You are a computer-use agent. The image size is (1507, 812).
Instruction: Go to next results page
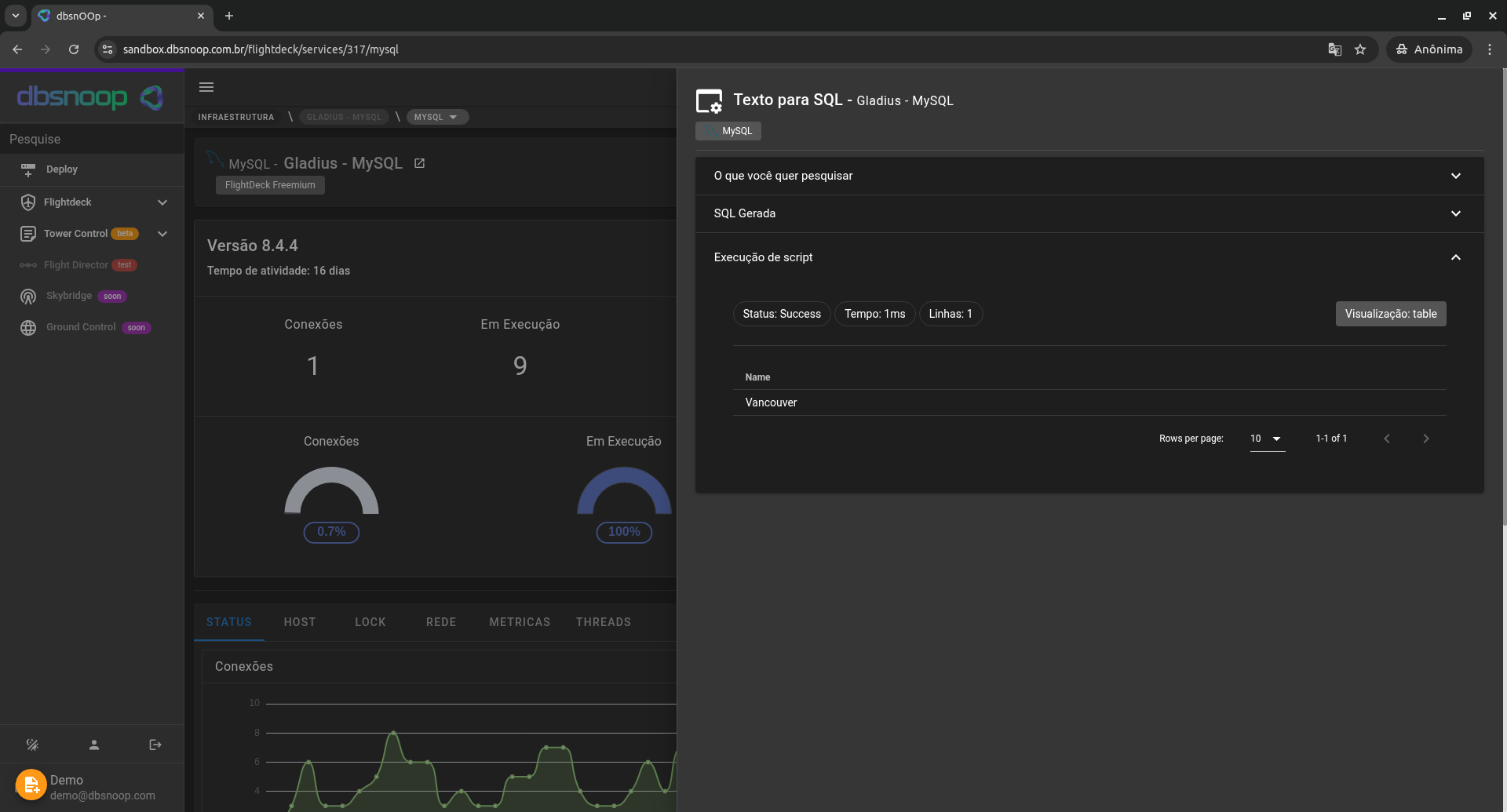coord(1426,439)
